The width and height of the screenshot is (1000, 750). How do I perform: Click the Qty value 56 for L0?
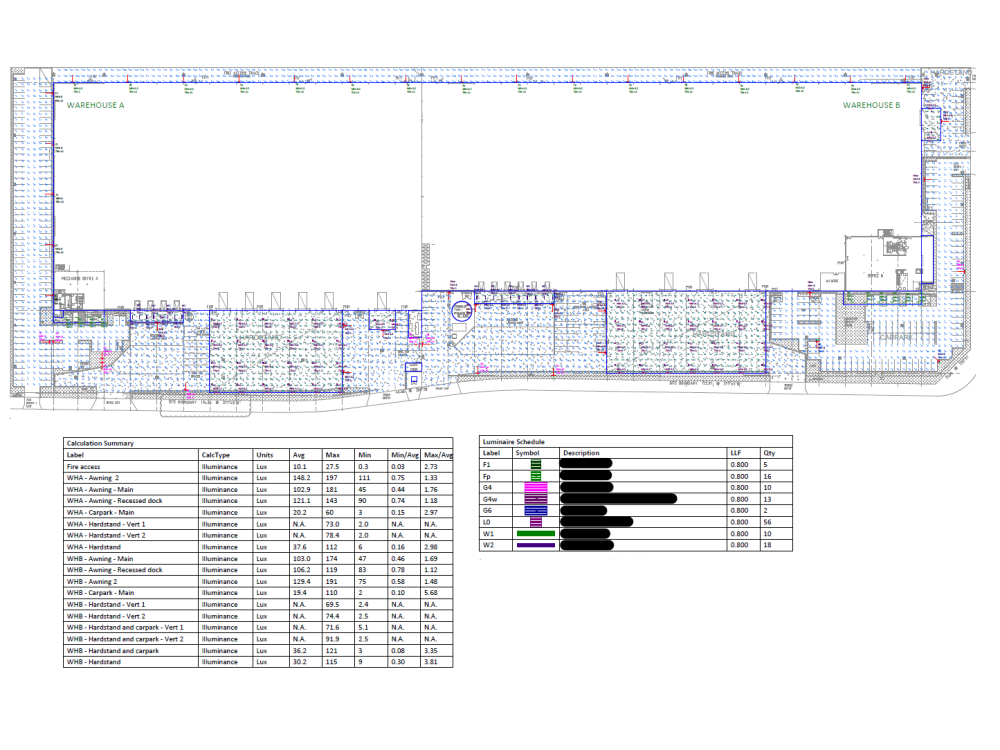pos(767,522)
